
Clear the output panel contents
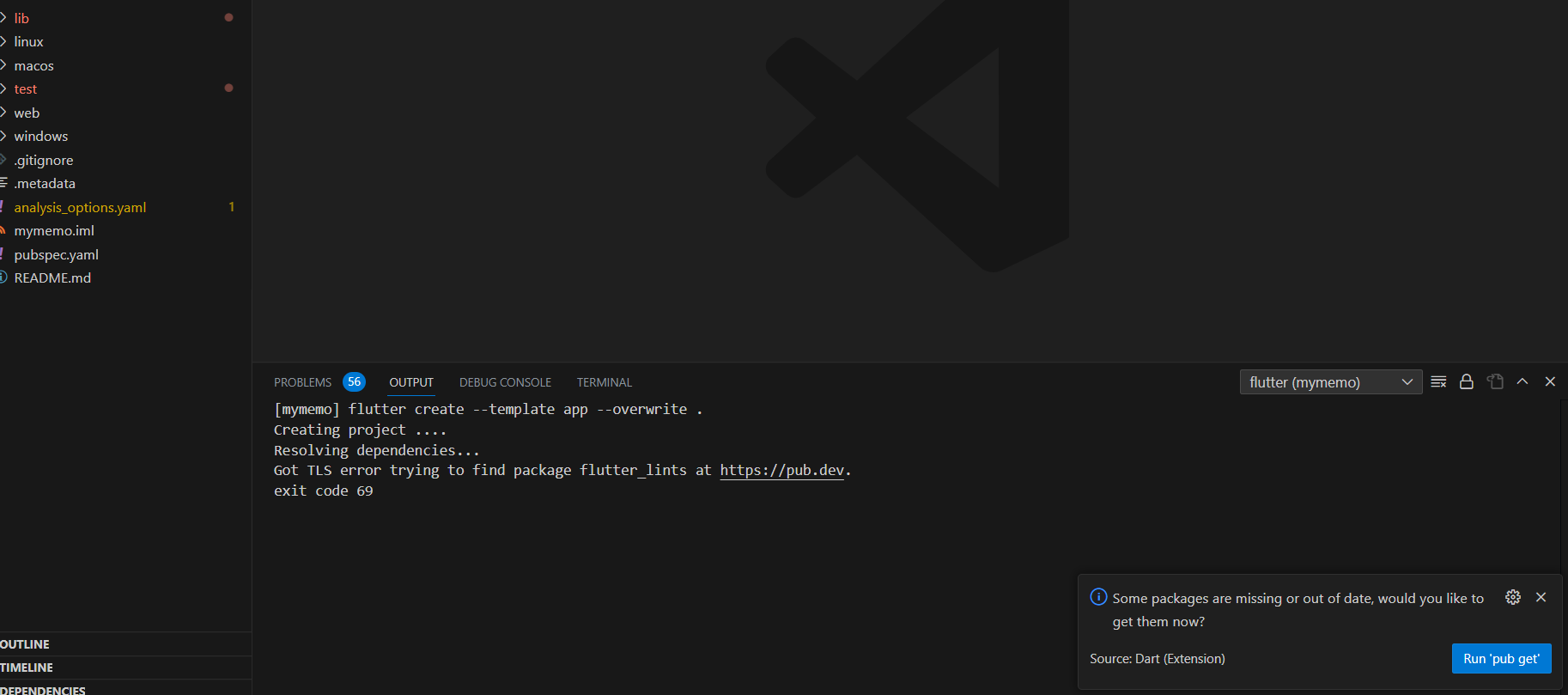[x=1438, y=382]
